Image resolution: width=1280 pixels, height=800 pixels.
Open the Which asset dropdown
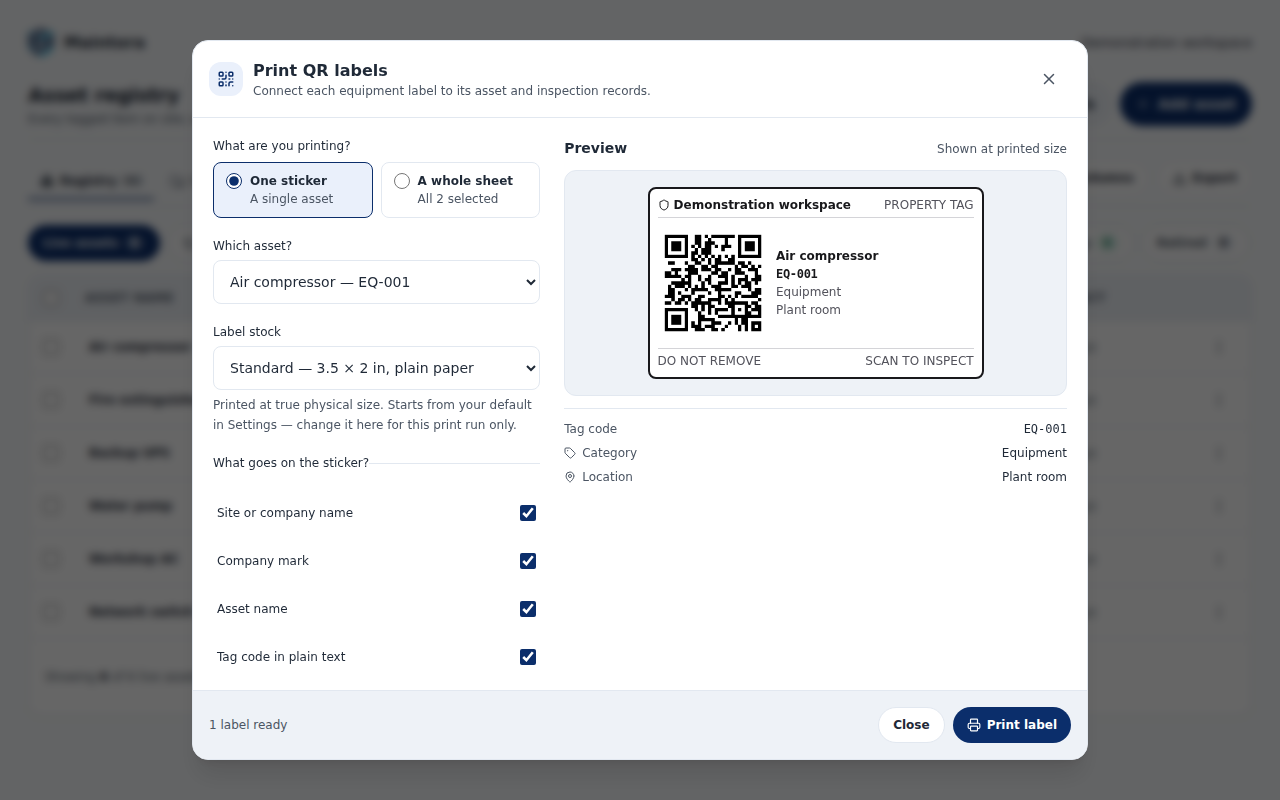point(376,282)
